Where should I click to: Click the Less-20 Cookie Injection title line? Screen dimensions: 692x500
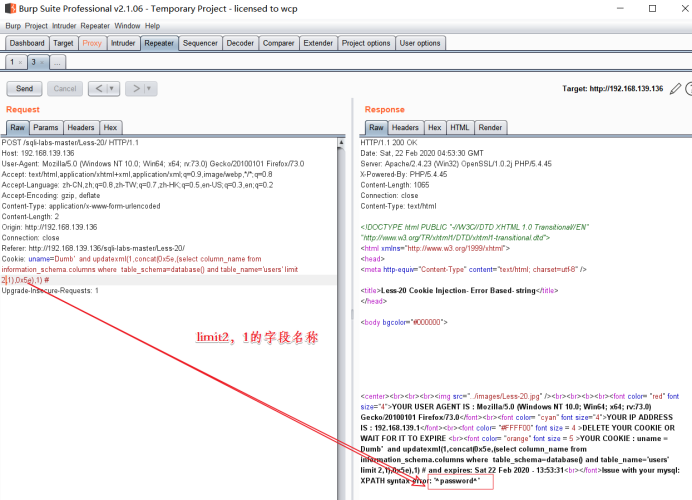[459, 291]
